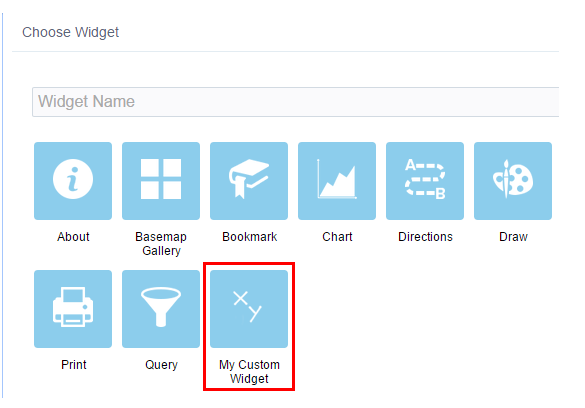Select the My Custom Widget XY icon
585x408 pixels.
click(249, 309)
